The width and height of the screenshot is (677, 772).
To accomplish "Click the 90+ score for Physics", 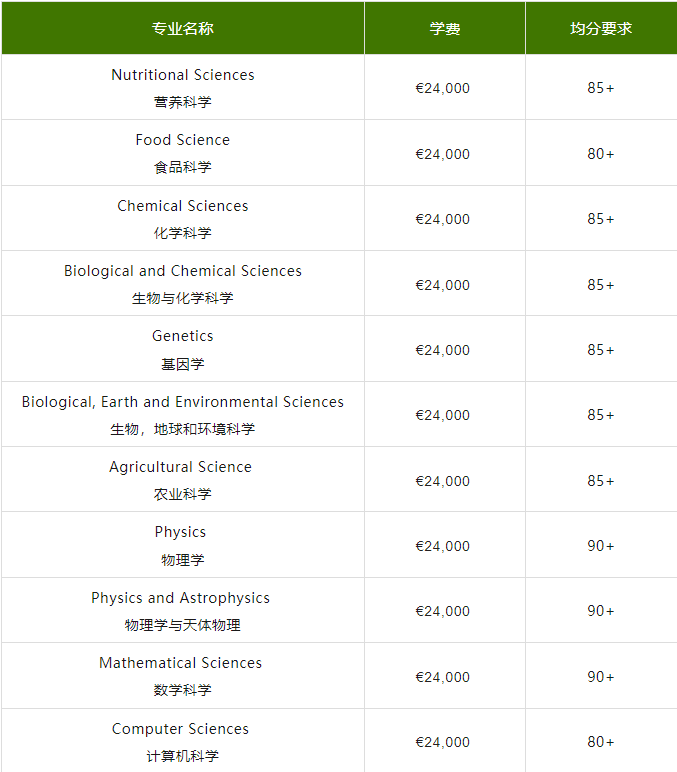I will (x=601, y=546).
